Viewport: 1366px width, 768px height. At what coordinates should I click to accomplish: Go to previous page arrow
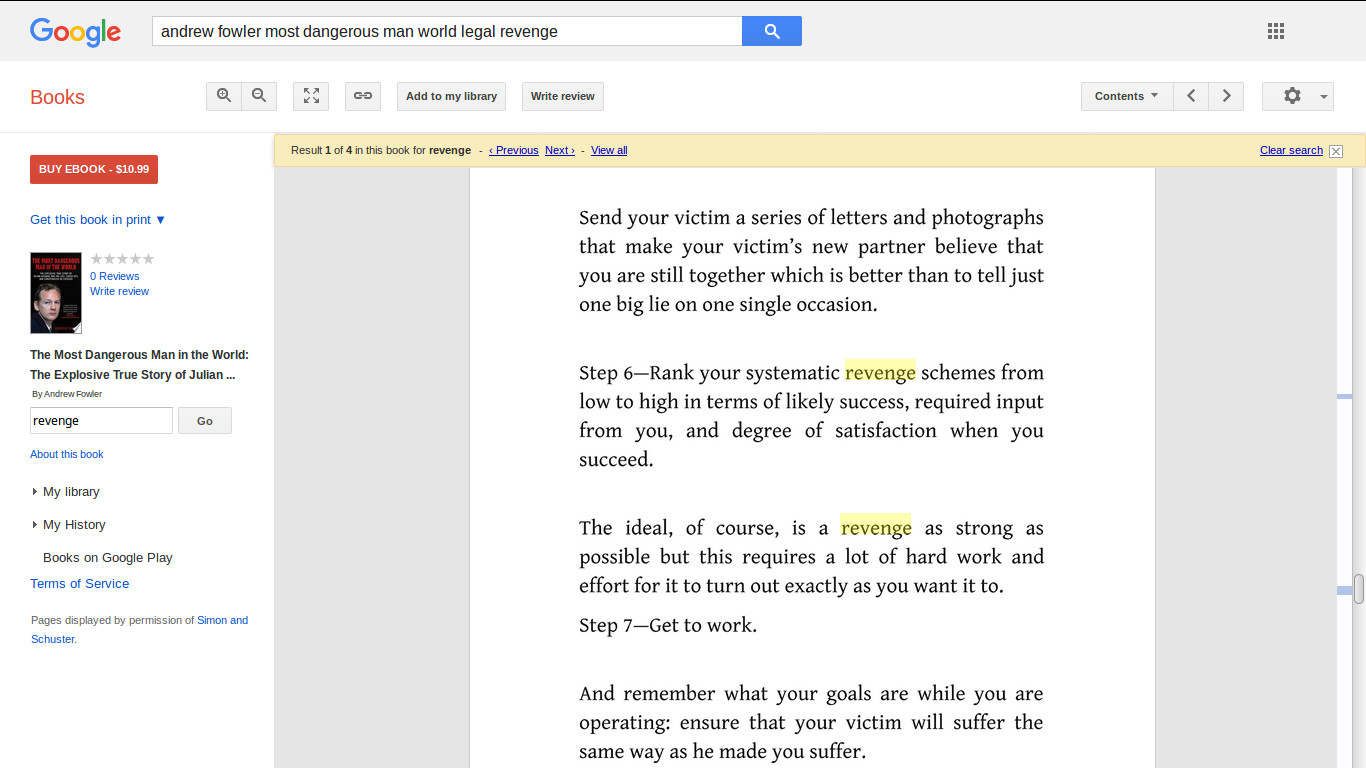click(1191, 96)
